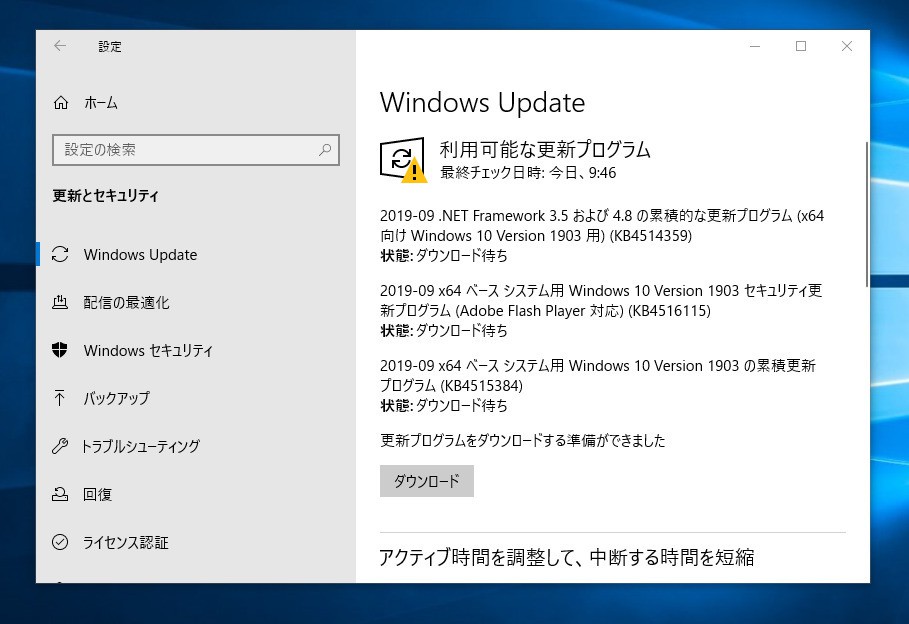
Task: Open ライセンス認証 activation page
Action: coord(196,542)
